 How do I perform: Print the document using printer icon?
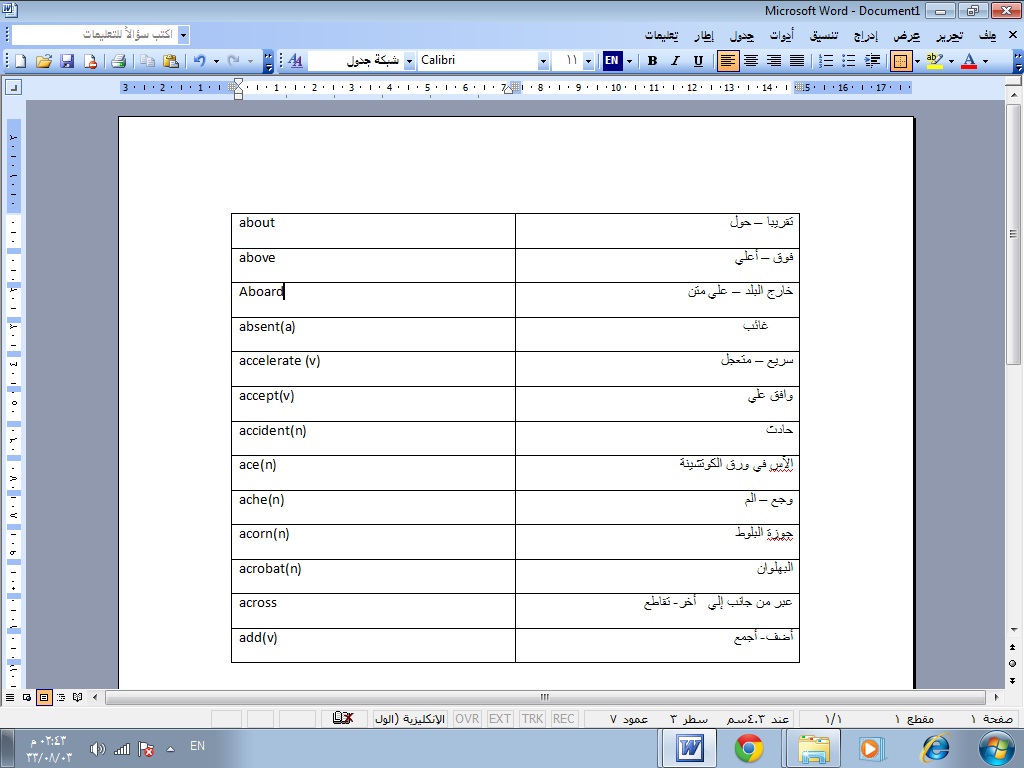click(x=118, y=61)
